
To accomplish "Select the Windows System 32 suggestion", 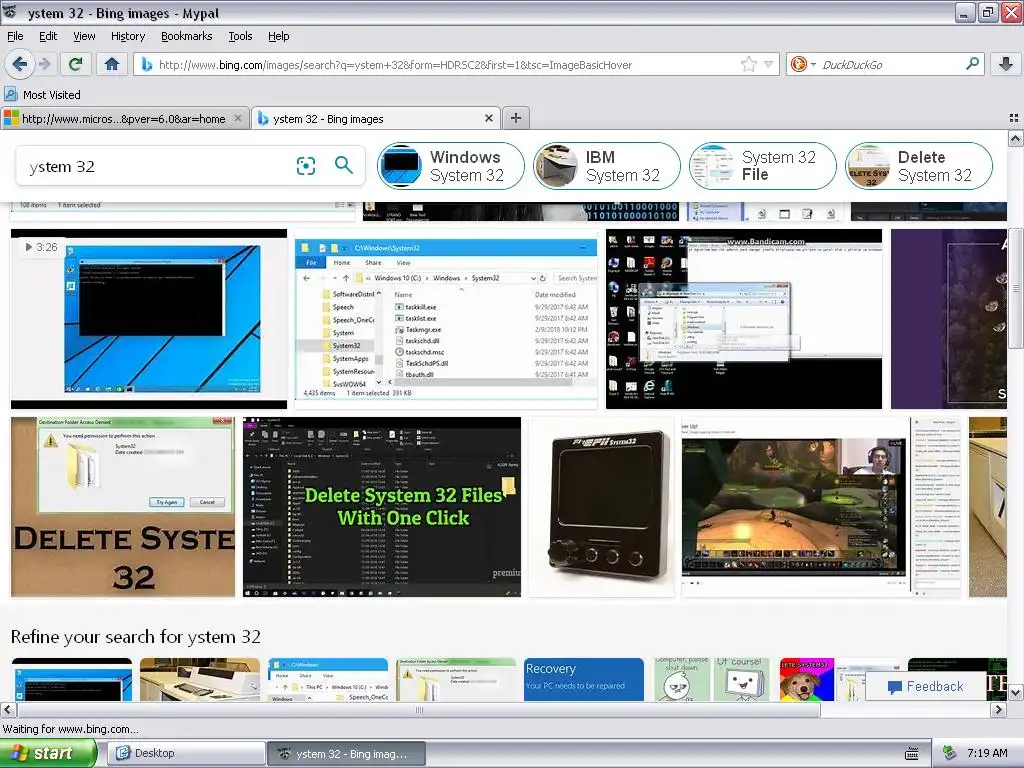I will 451,166.
